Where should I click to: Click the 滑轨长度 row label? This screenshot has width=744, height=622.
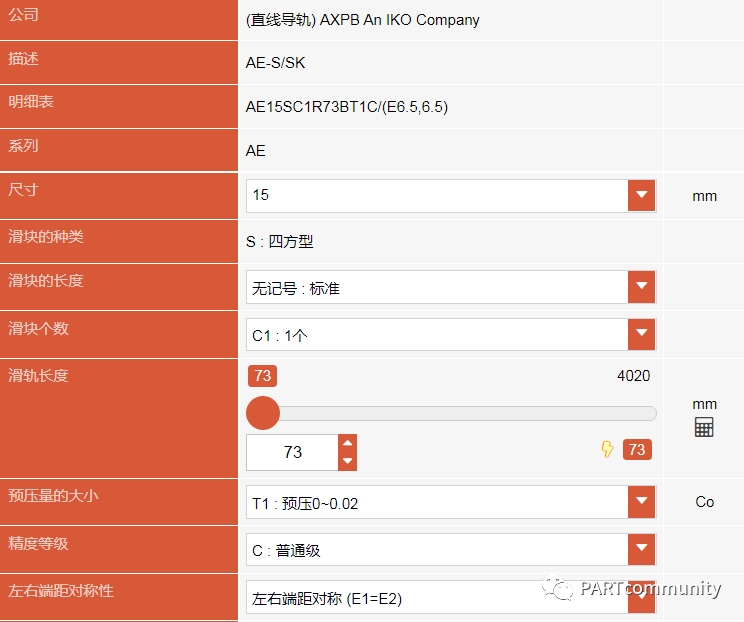pyautogui.click(x=38, y=376)
